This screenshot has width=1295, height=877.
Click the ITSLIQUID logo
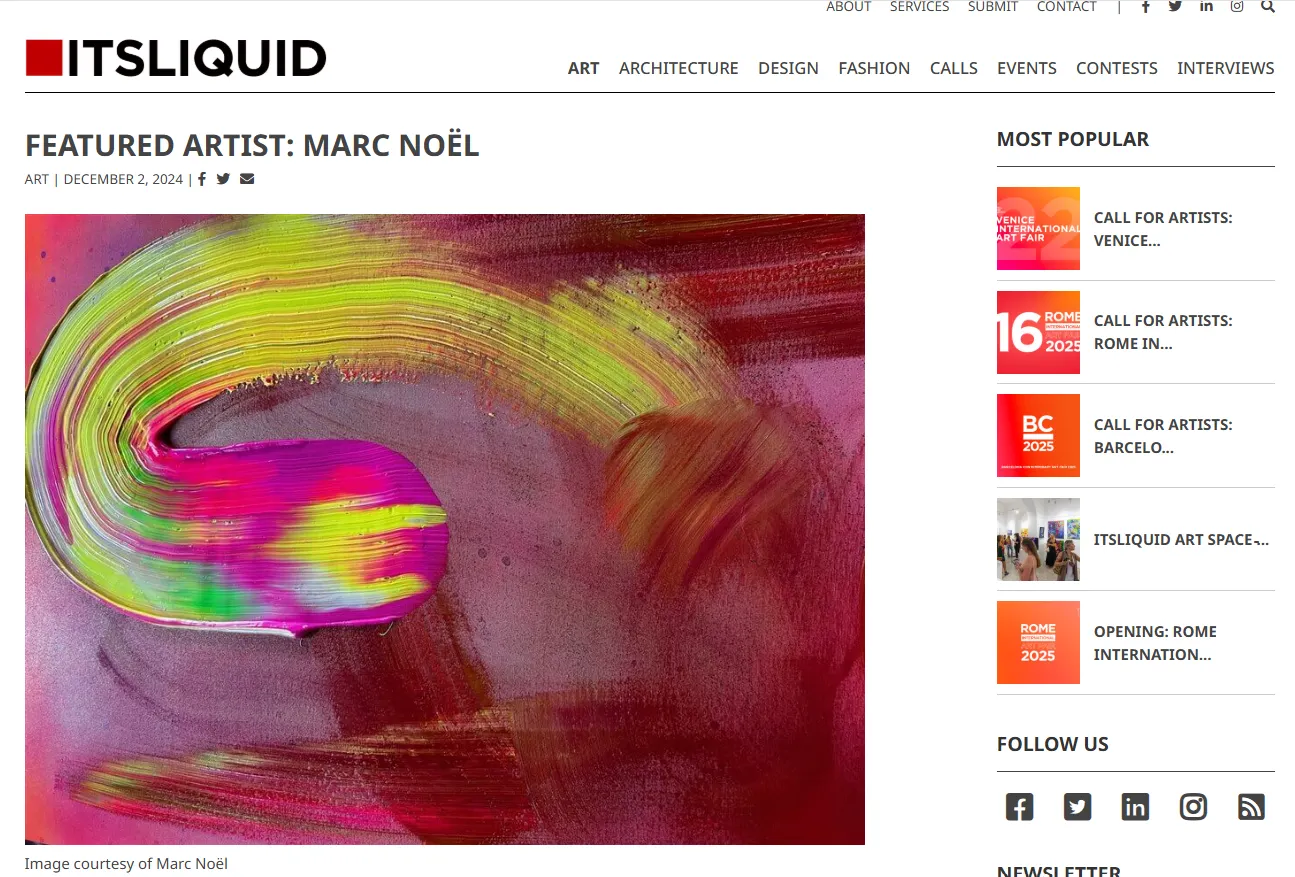pos(176,58)
